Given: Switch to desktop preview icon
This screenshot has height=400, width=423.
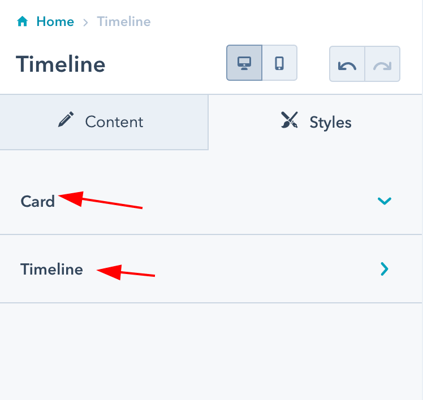Looking at the screenshot, I should 244,63.
